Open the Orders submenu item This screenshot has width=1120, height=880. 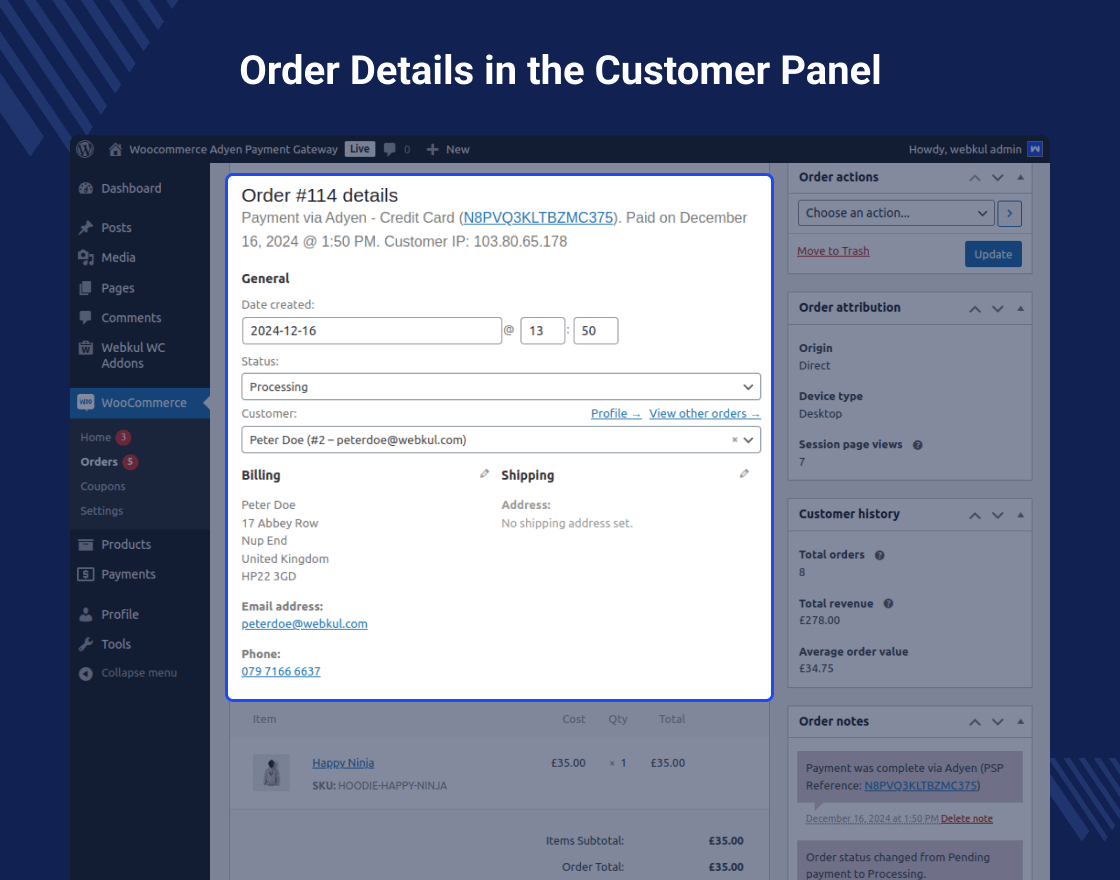[x=99, y=461]
